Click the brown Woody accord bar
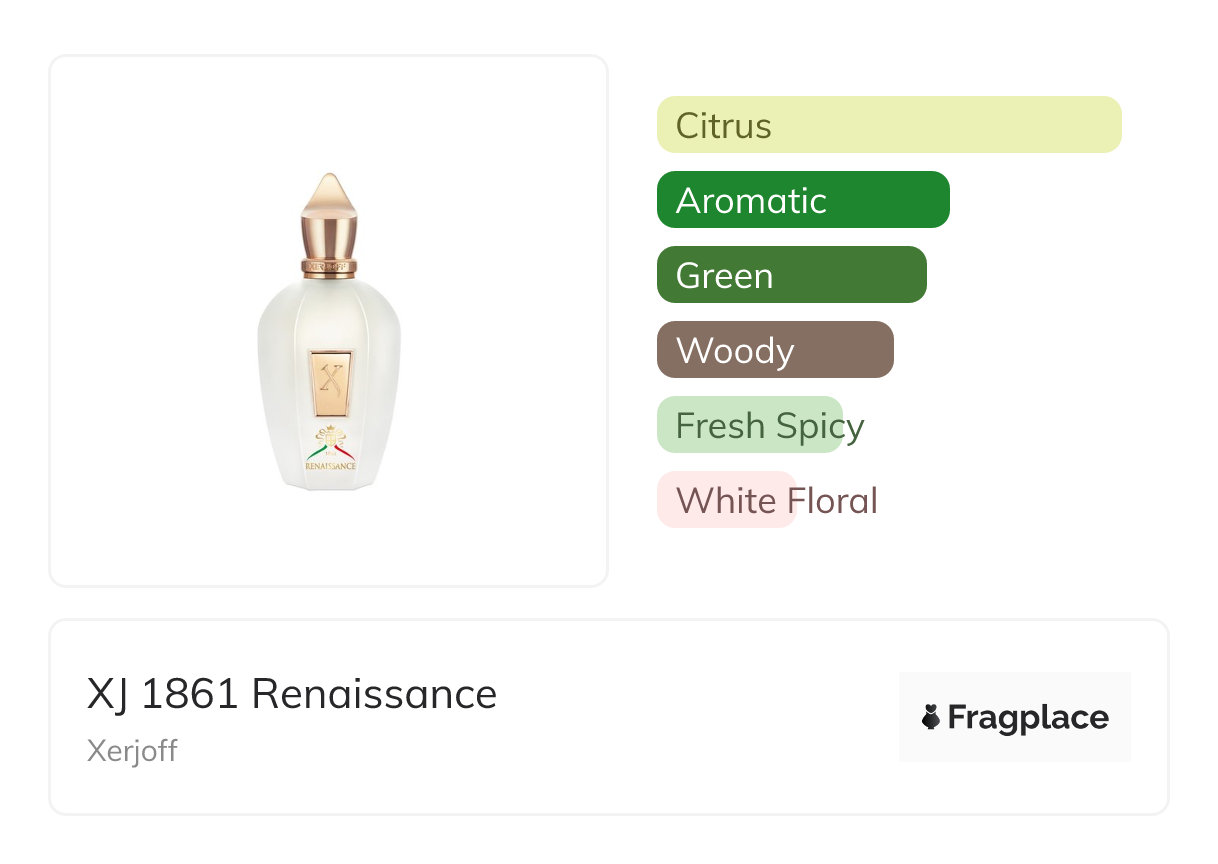This screenshot has height=864, width=1218. [x=775, y=350]
